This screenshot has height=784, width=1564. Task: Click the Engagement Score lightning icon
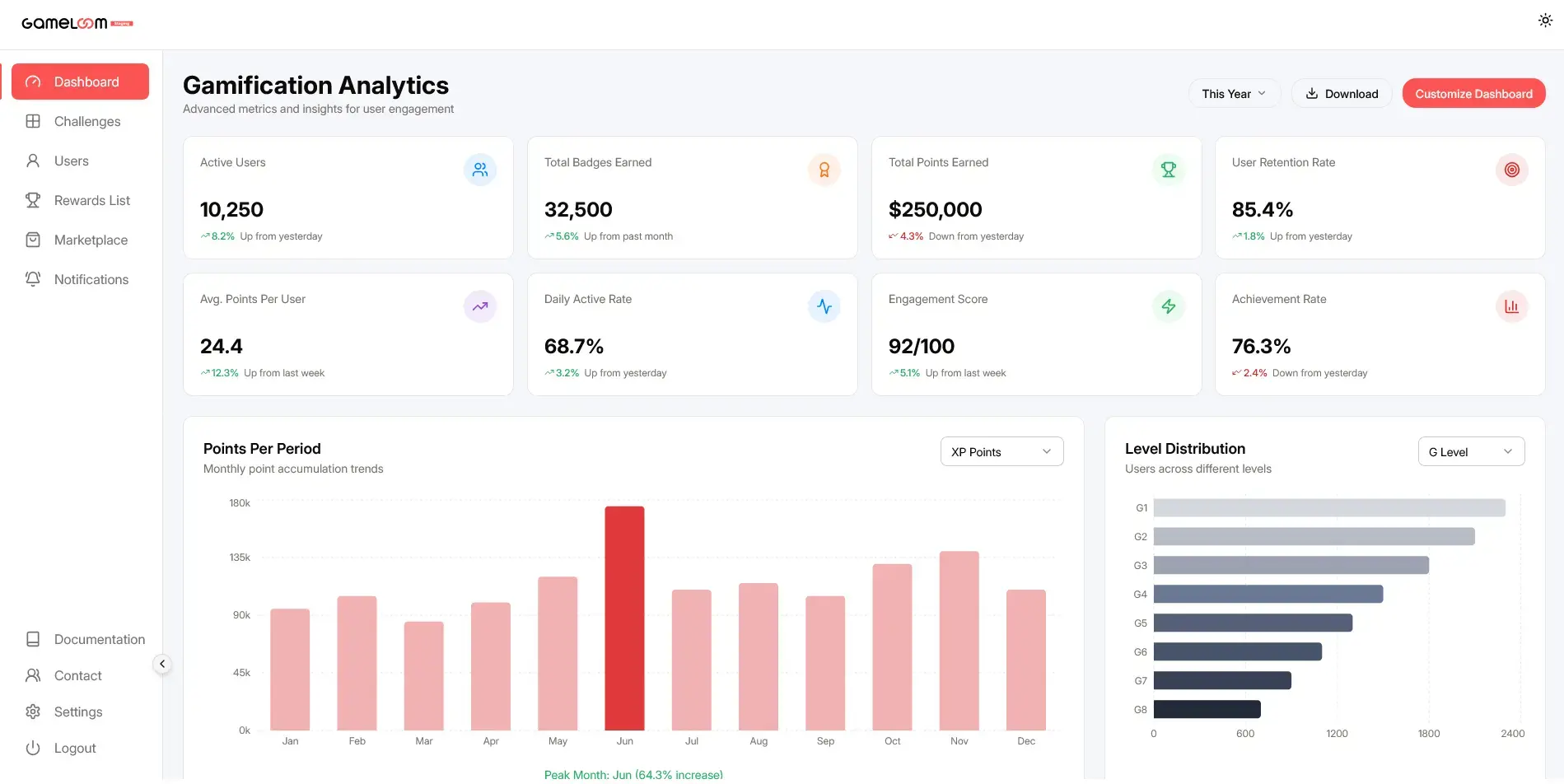pyautogui.click(x=1169, y=306)
